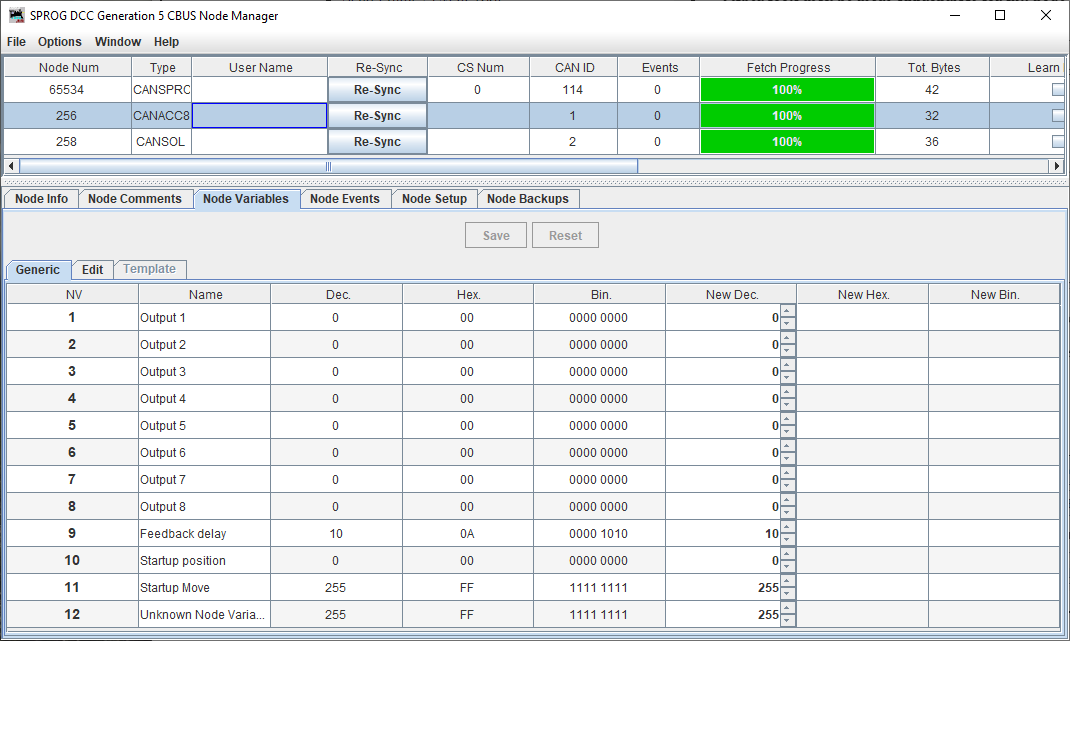Enable Learn for node 258
Image resolution: width=1070 pixels, height=739 pixels.
pos(1057,141)
